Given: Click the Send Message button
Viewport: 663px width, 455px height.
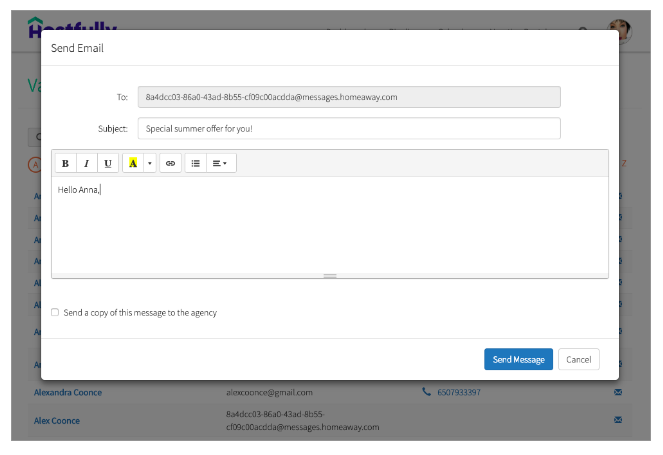Looking at the screenshot, I should [518, 359].
